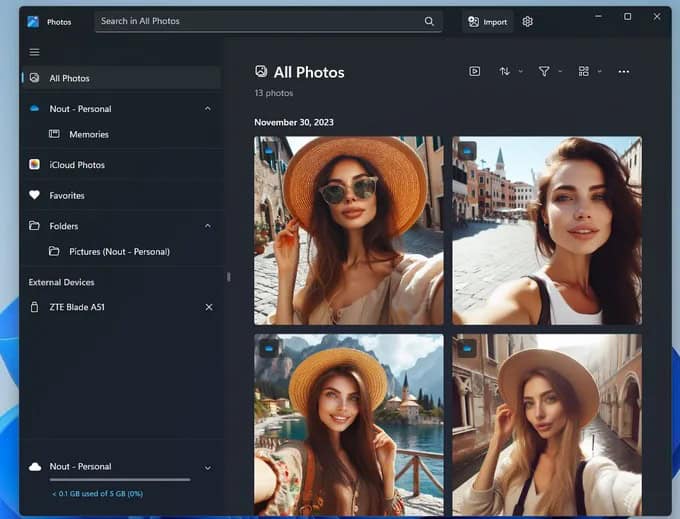Screen dimensions: 680x519
Task: Open selfie photo by the mountain lake
Action: pos(349,424)
